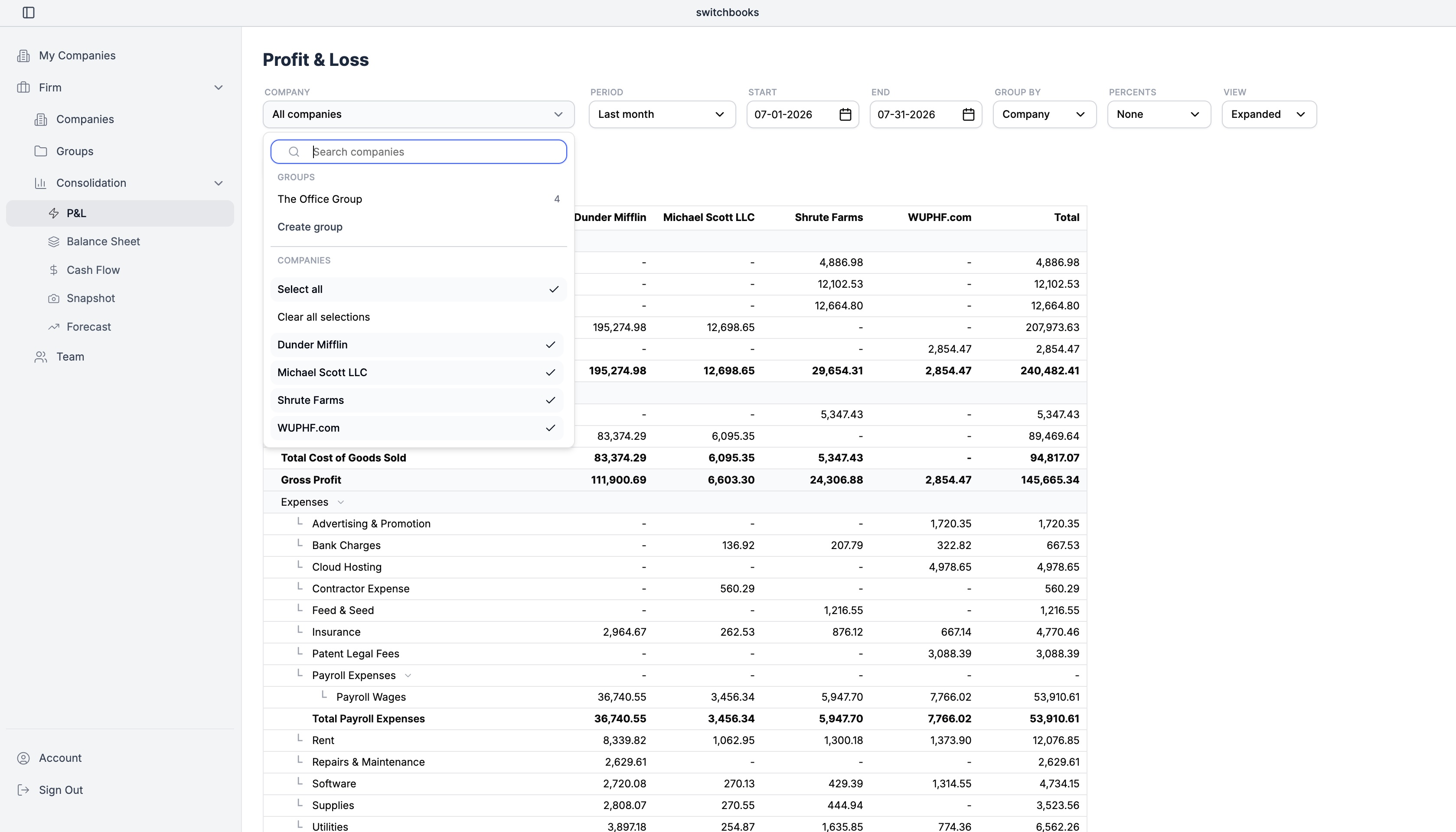
Task: Open the Period Last month dropdown
Action: pos(662,114)
